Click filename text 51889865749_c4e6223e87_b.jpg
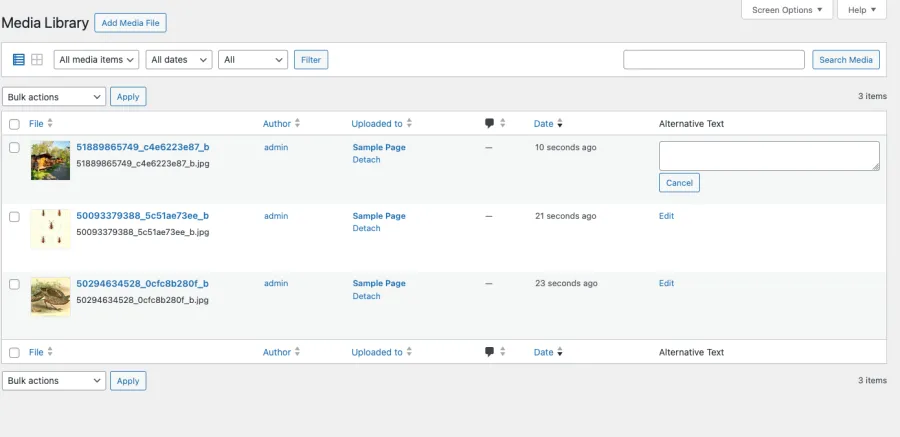The width and height of the screenshot is (900, 437). point(143,164)
